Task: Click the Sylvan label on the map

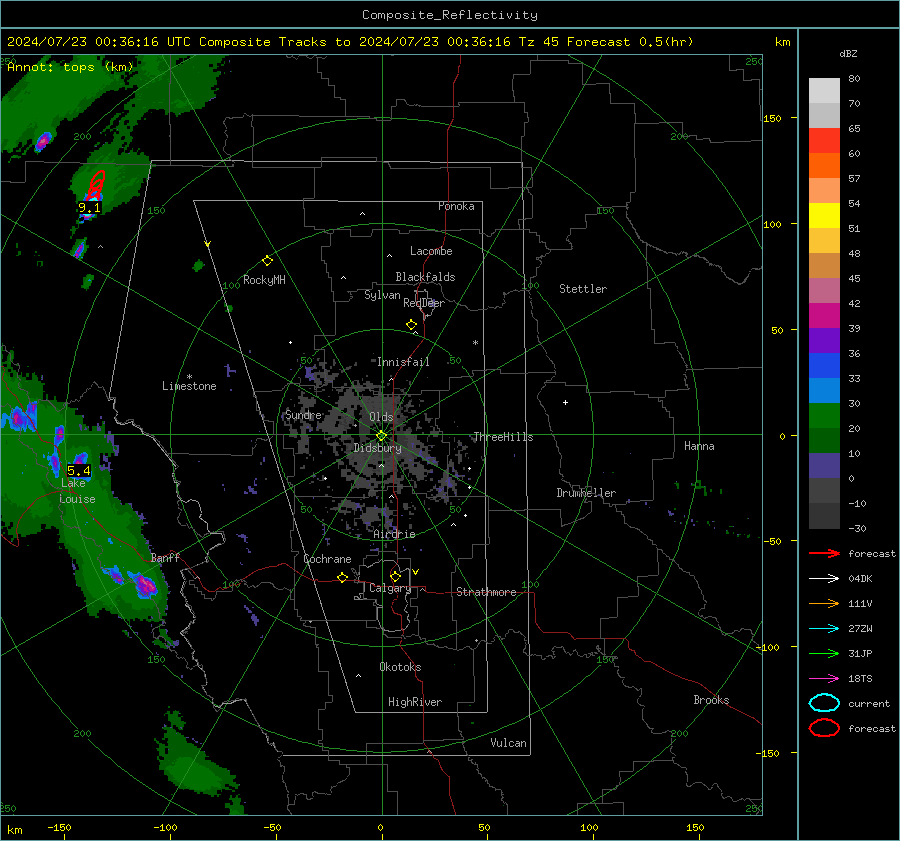Action: [x=382, y=296]
